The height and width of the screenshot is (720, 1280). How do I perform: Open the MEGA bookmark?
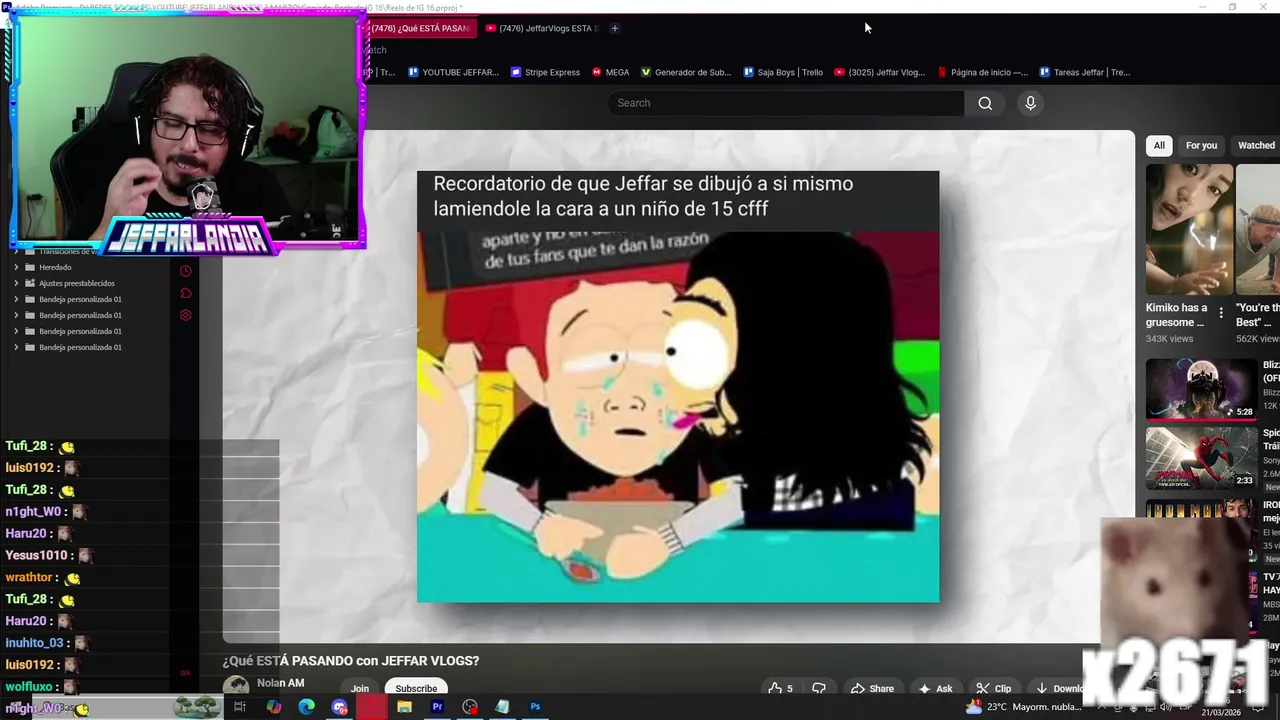[x=610, y=72]
